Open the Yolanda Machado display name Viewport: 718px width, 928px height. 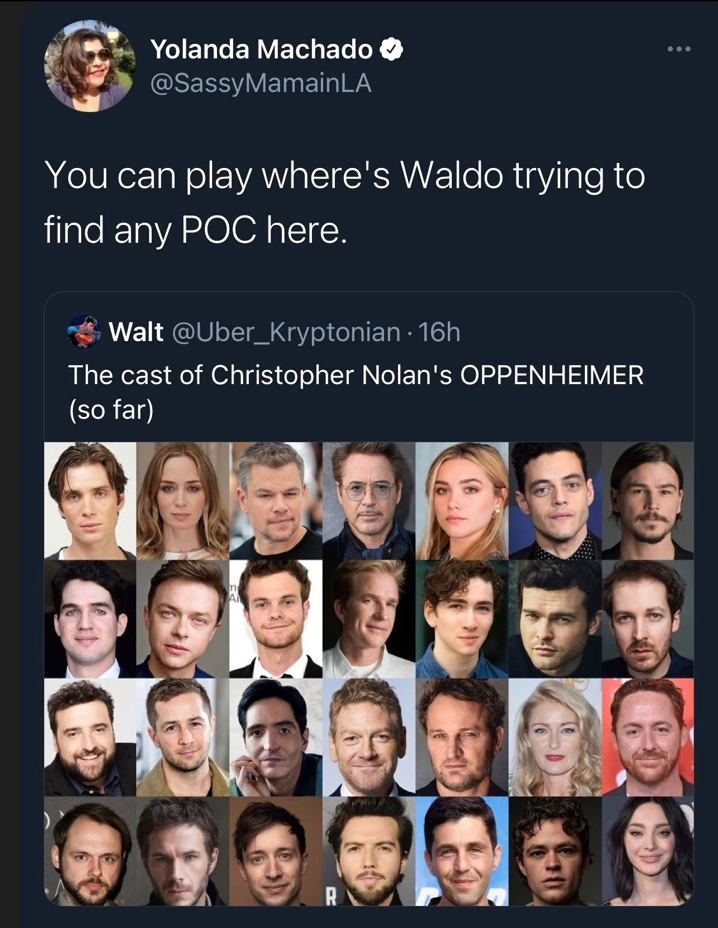pyautogui.click(x=262, y=49)
